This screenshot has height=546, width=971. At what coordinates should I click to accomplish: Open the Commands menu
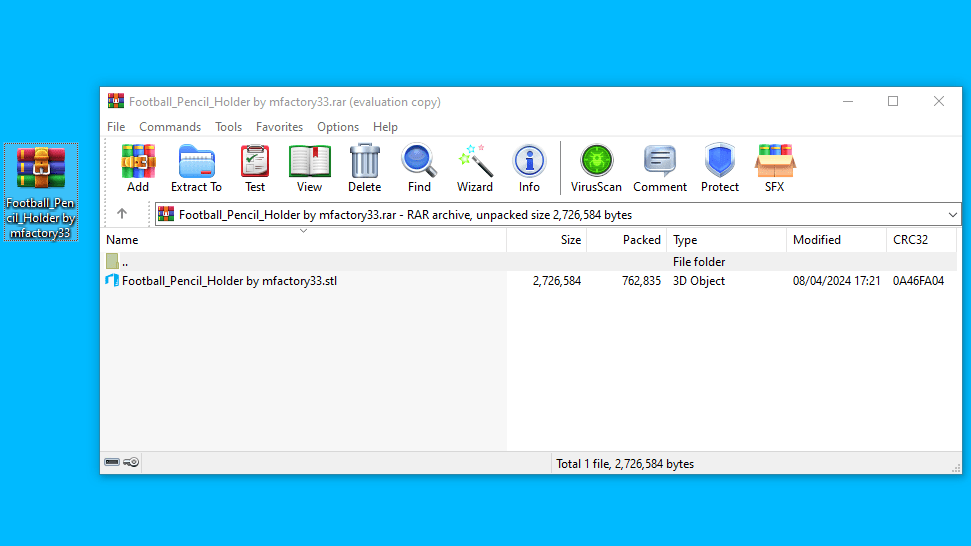coord(170,126)
